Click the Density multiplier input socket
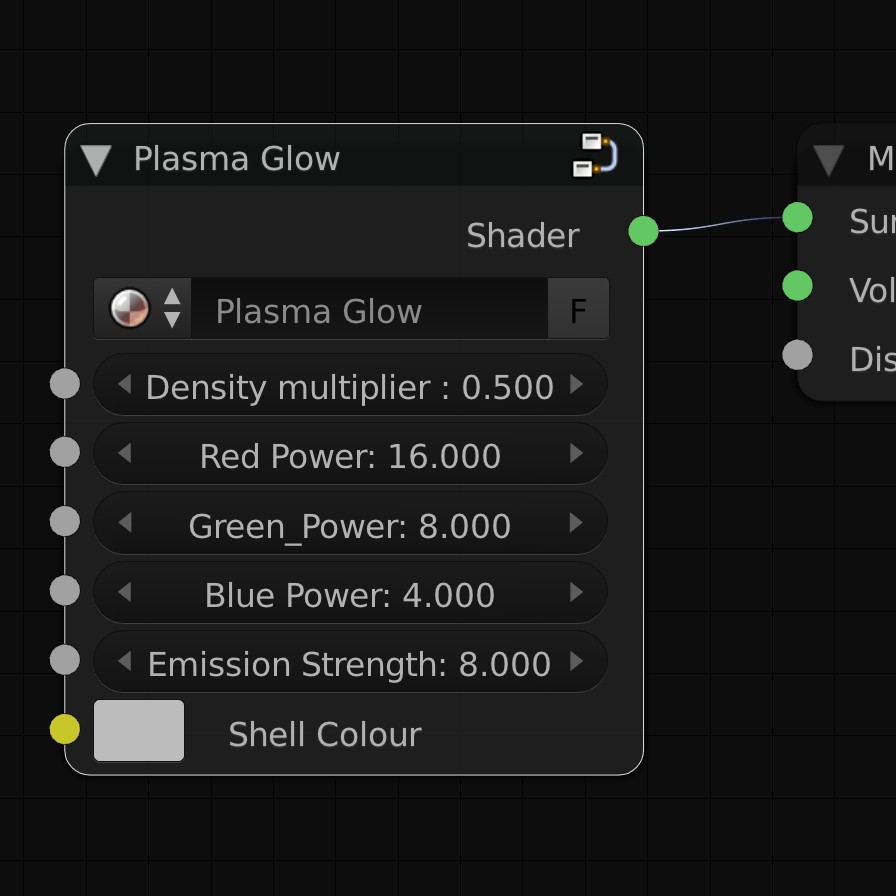896x896 pixels. click(x=64, y=382)
